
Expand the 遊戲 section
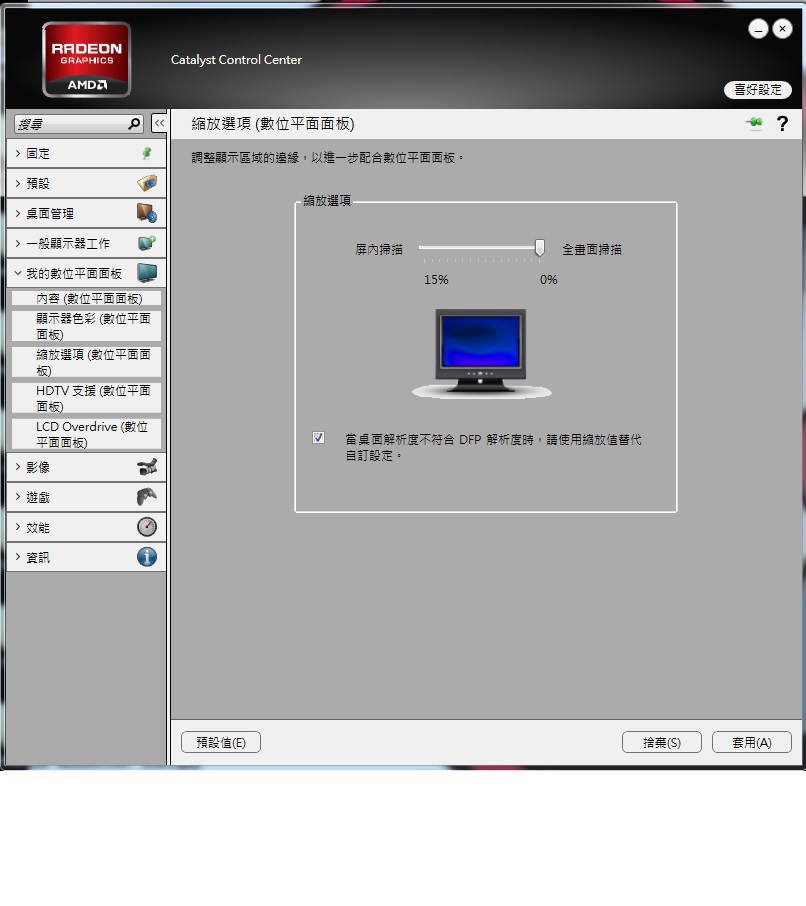(x=18, y=497)
